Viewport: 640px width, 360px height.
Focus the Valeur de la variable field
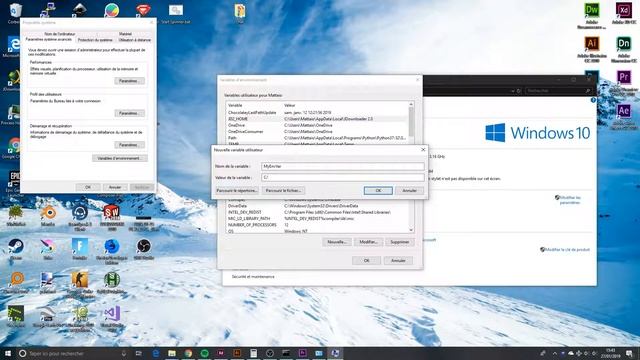coord(342,178)
